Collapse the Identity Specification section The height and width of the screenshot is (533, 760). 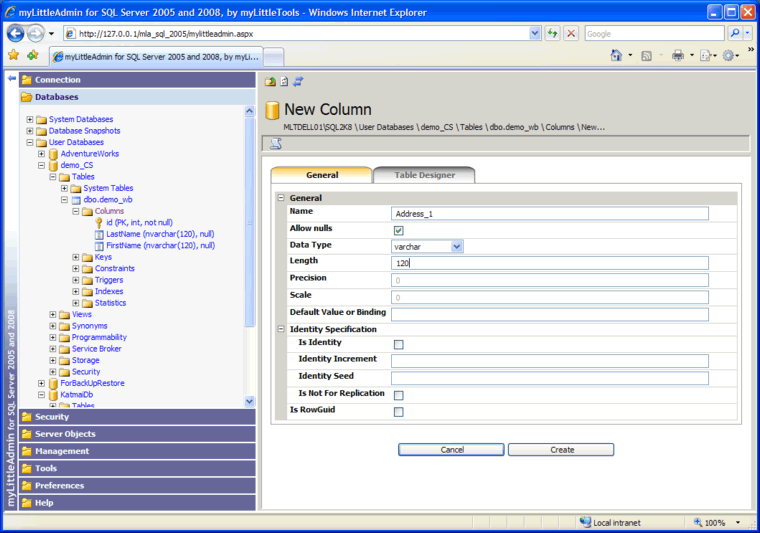point(281,329)
